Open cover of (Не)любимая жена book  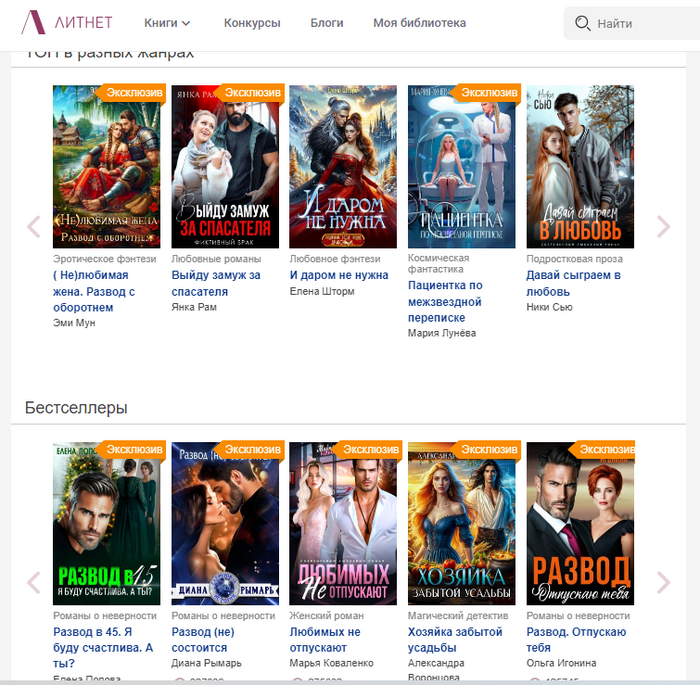[106, 167]
